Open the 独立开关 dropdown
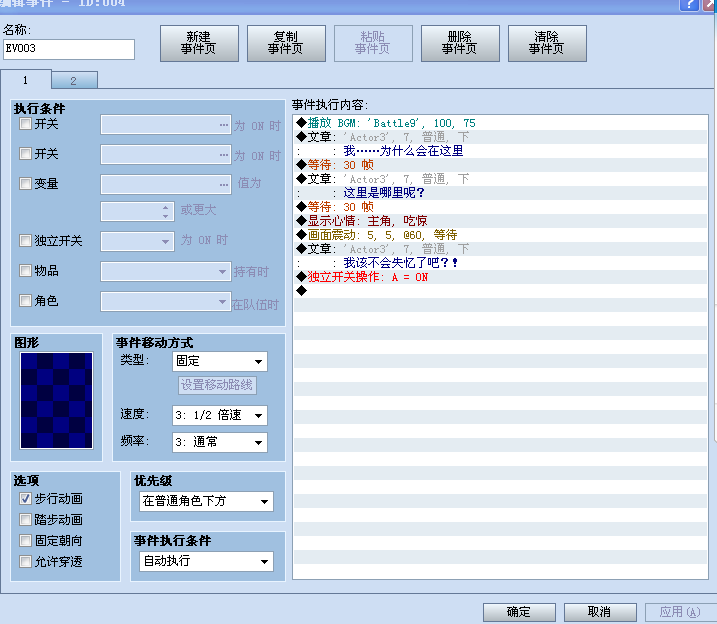This screenshot has height=624, width=717. pos(137,241)
